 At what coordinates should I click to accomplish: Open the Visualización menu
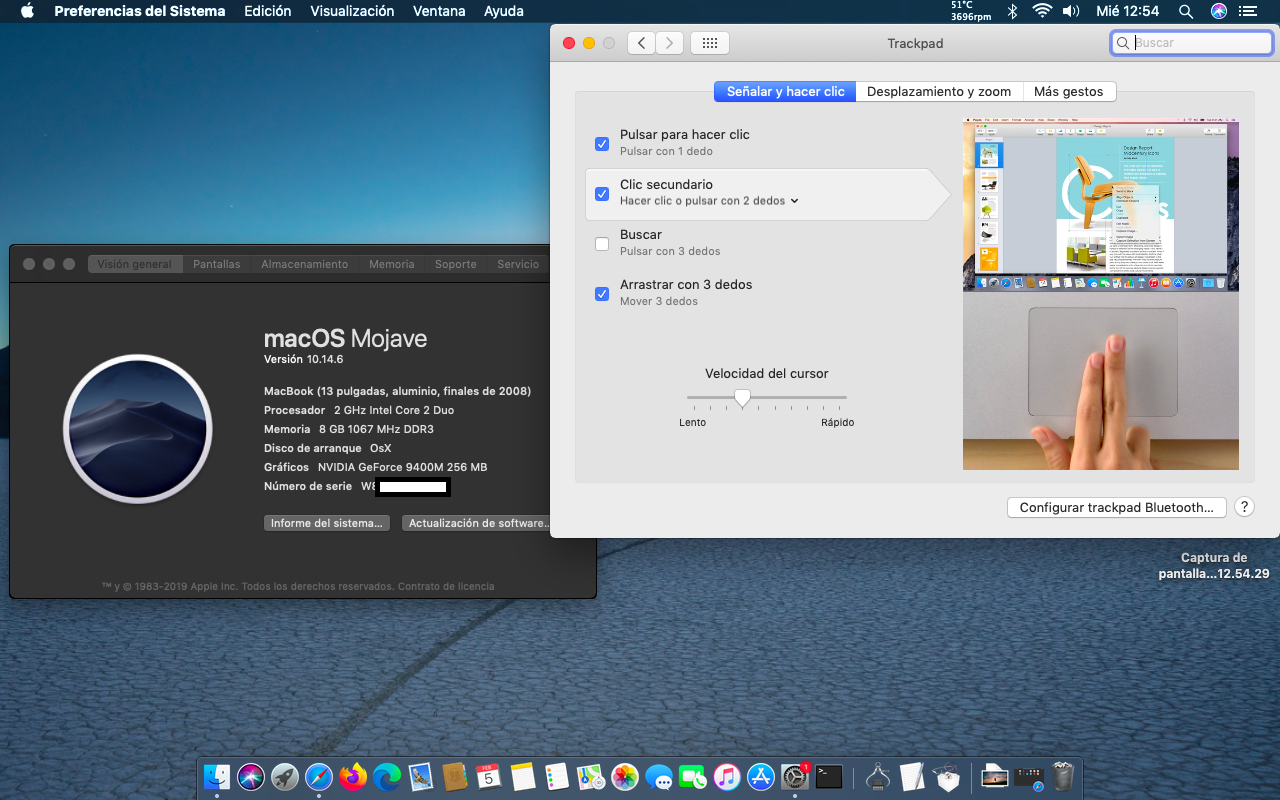(352, 11)
